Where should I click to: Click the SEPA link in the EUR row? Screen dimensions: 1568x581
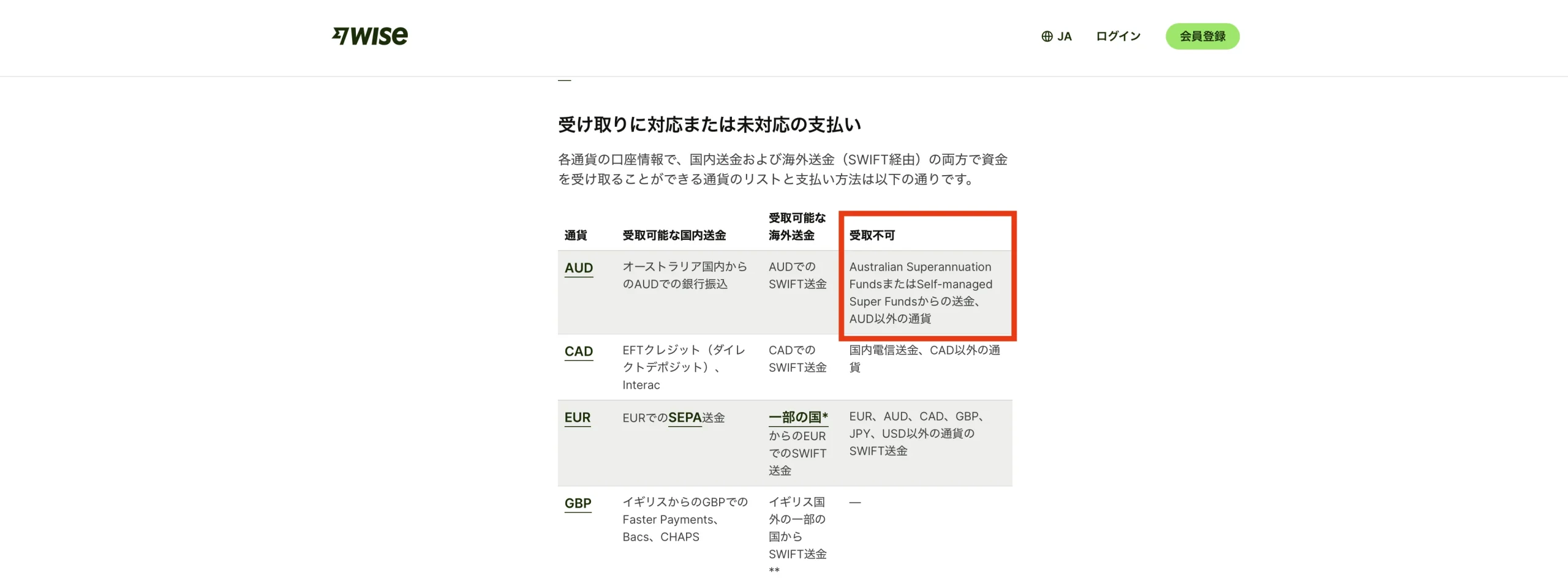(684, 418)
